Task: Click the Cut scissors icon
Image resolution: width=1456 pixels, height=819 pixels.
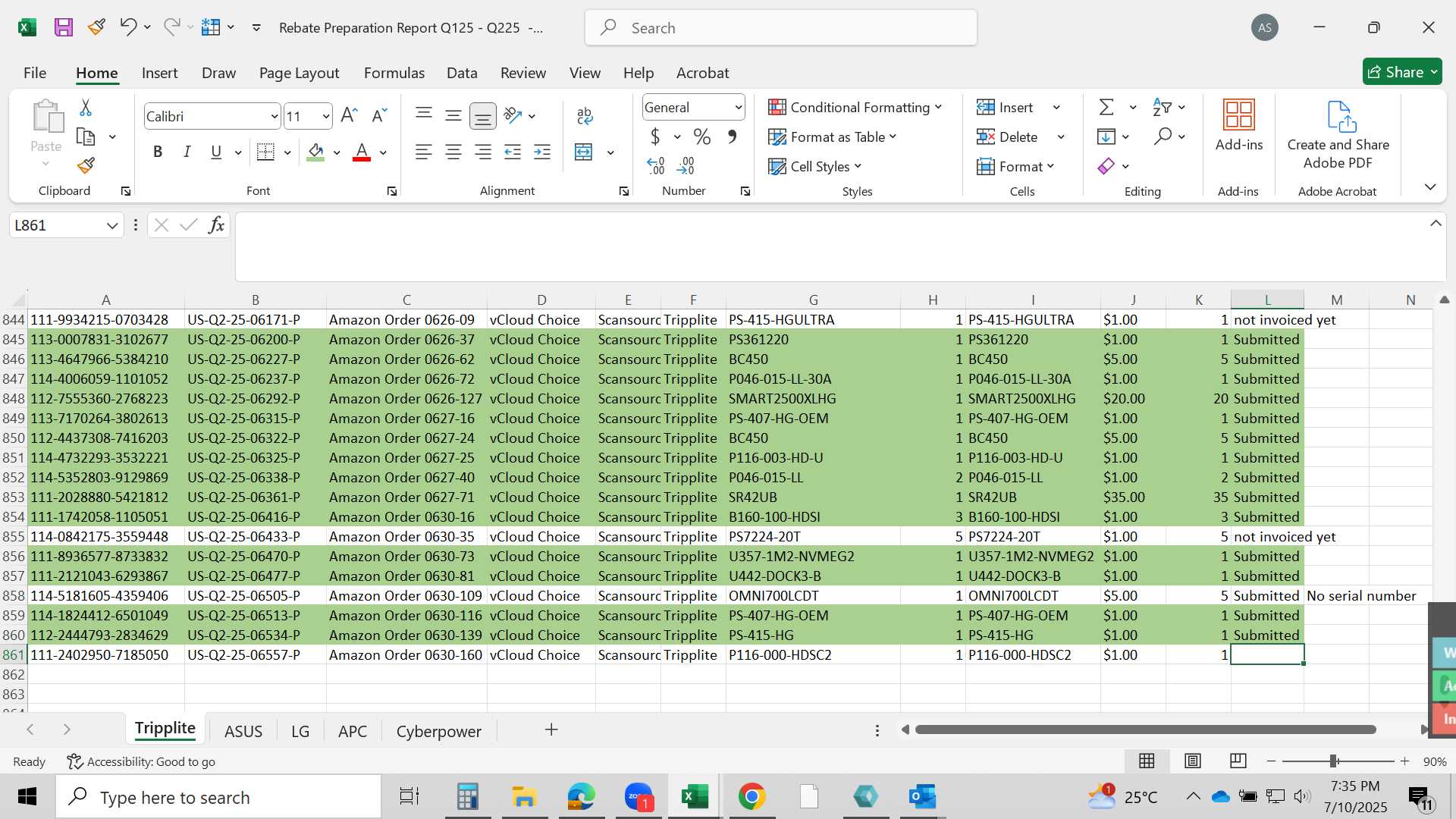Action: tap(86, 108)
